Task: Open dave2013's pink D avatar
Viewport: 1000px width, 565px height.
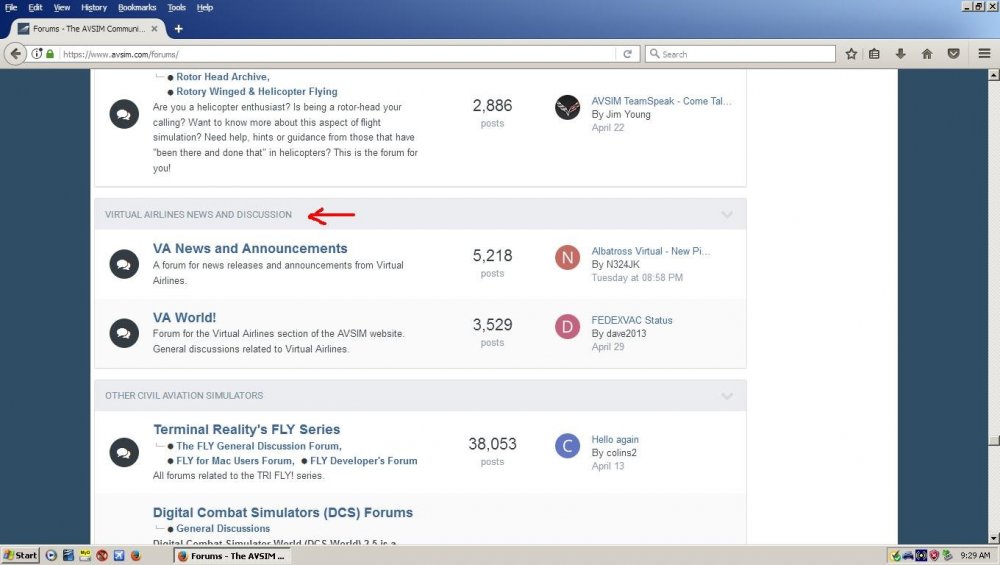Action: coord(567,327)
